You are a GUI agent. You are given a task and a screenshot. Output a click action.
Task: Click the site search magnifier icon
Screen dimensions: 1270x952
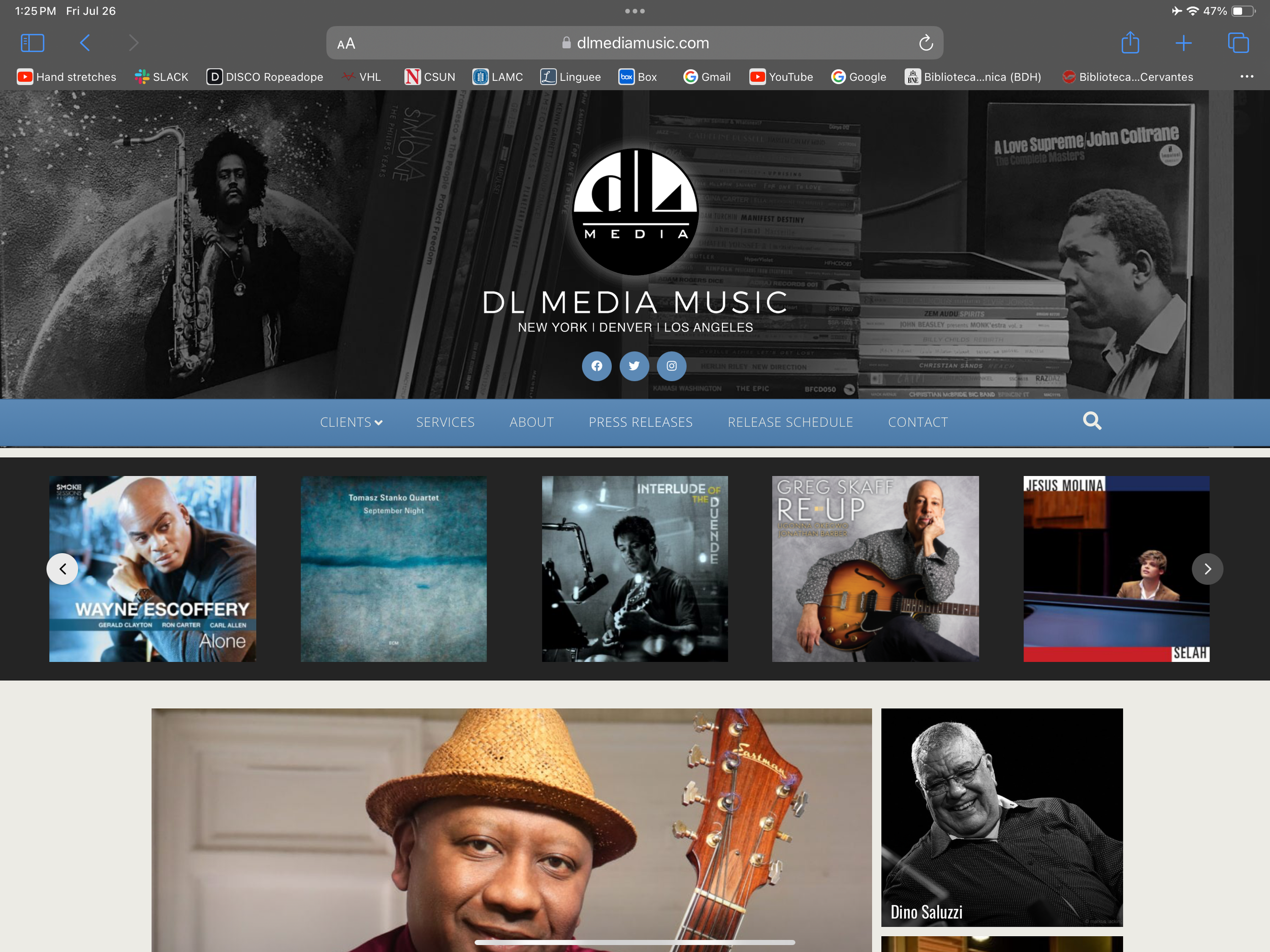[x=1092, y=421]
